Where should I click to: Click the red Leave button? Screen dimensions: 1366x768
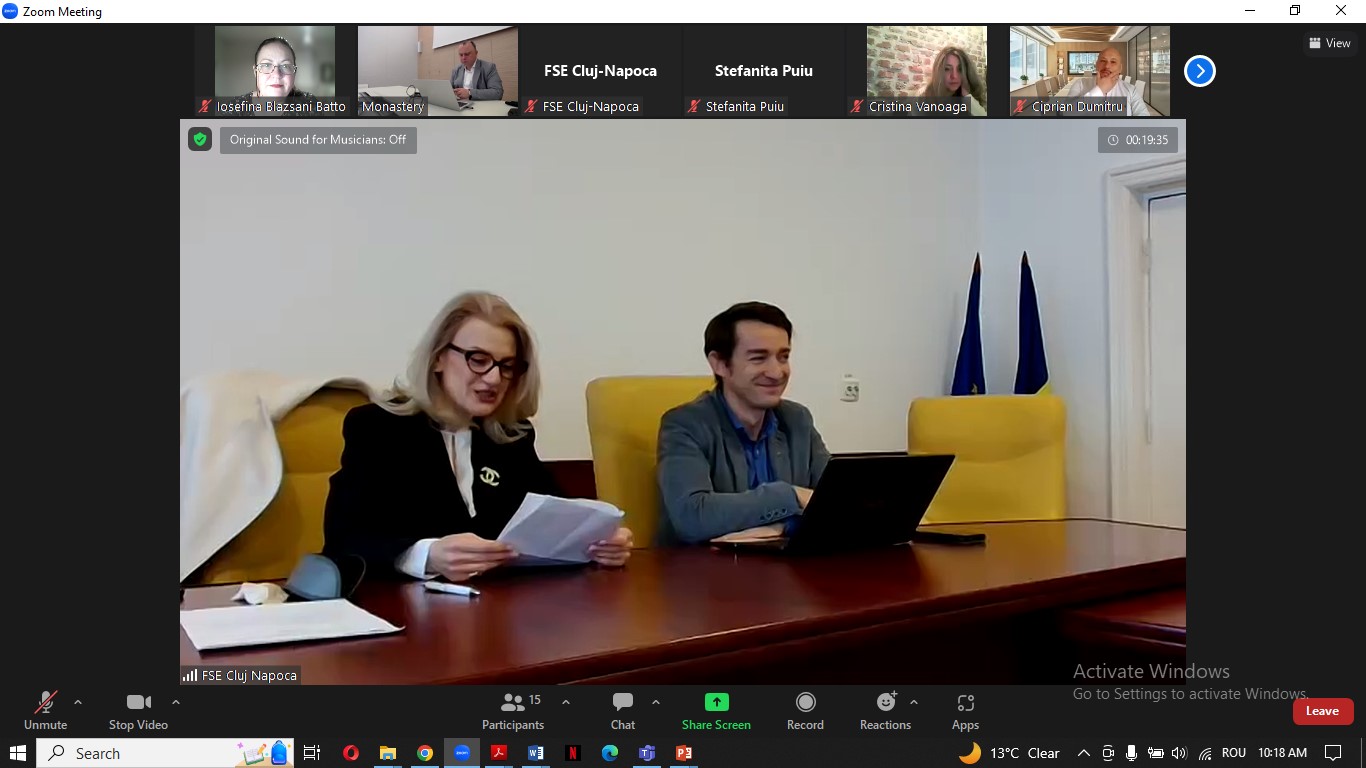click(1322, 711)
